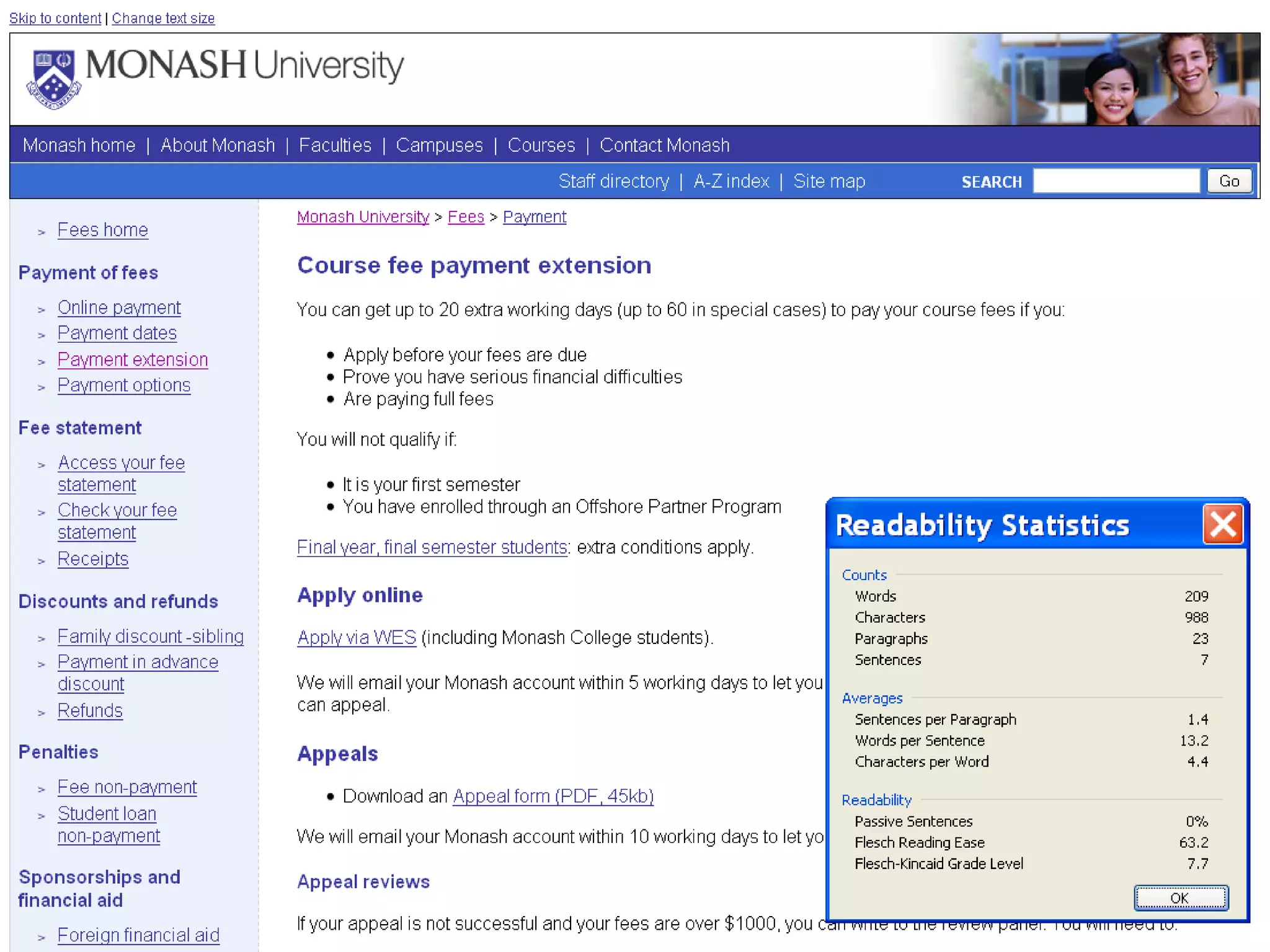
Task: Select Payment options in the sidebar
Action: point(124,386)
